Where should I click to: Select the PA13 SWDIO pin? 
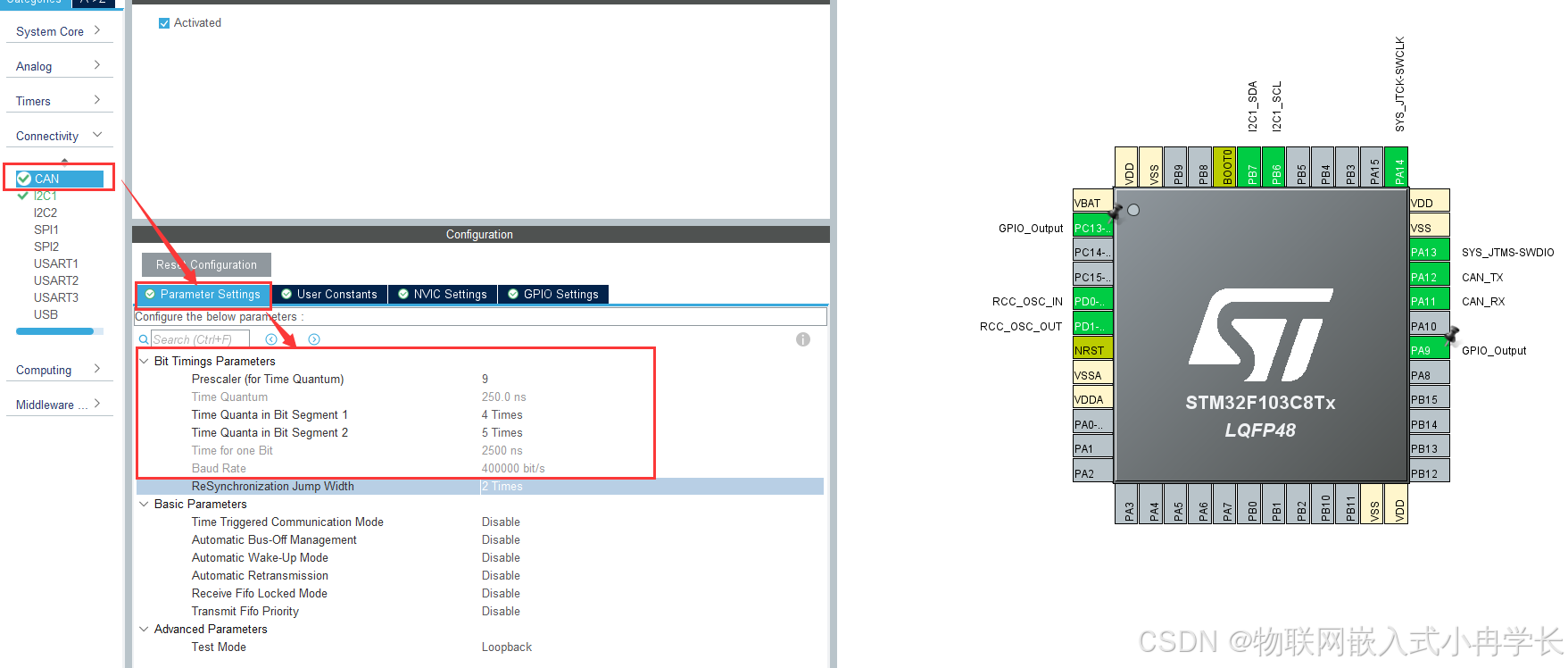pyautogui.click(x=1429, y=252)
